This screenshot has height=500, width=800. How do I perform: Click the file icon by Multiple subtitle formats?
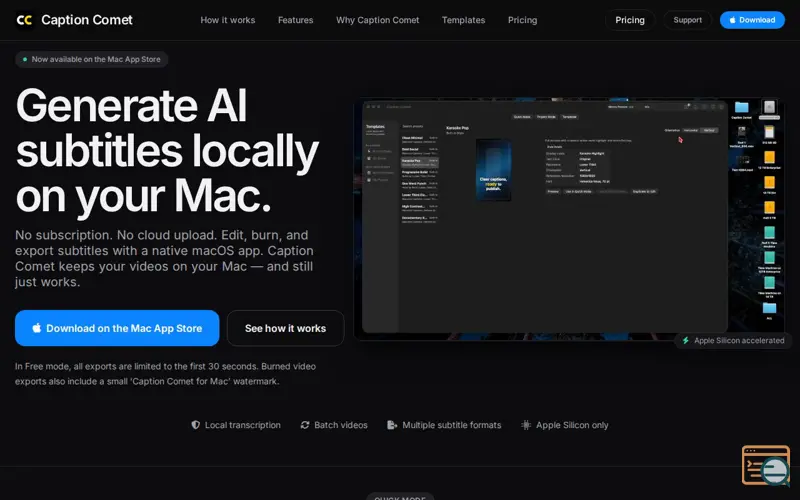[x=392, y=425]
